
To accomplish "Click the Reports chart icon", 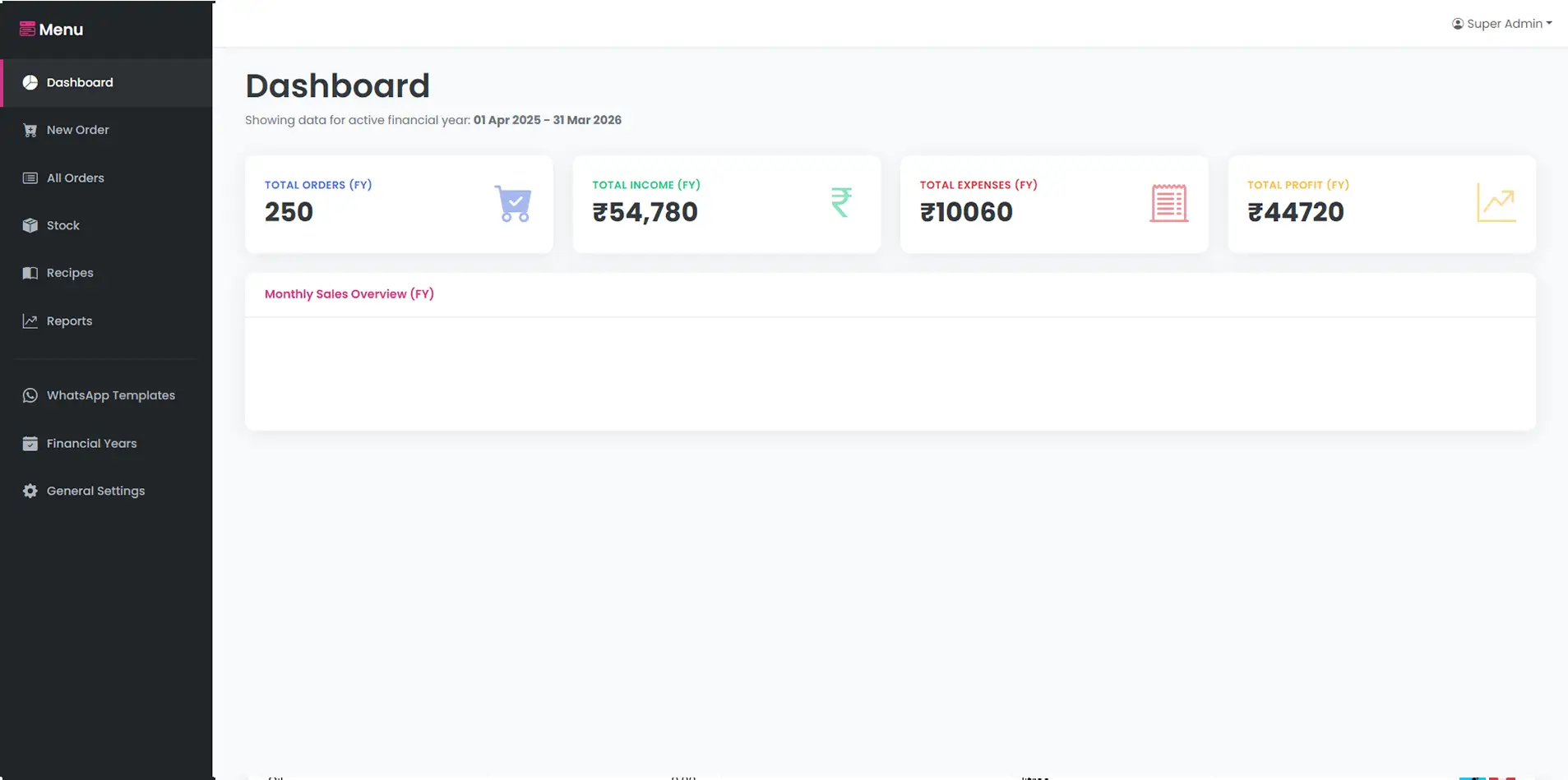I will (30, 321).
